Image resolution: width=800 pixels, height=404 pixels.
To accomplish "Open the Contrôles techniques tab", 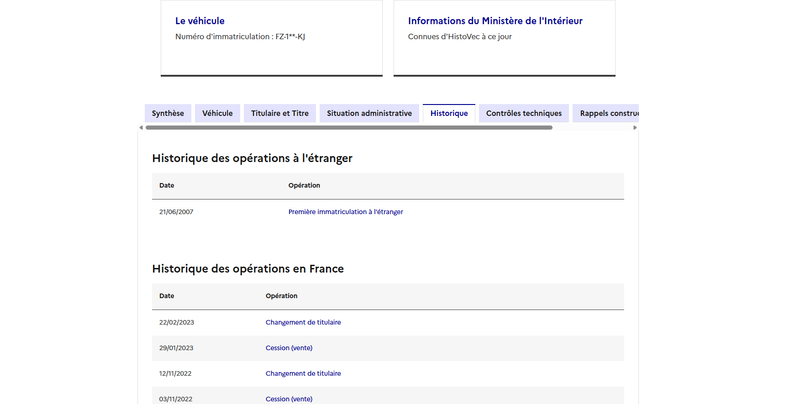I will pyautogui.click(x=524, y=113).
